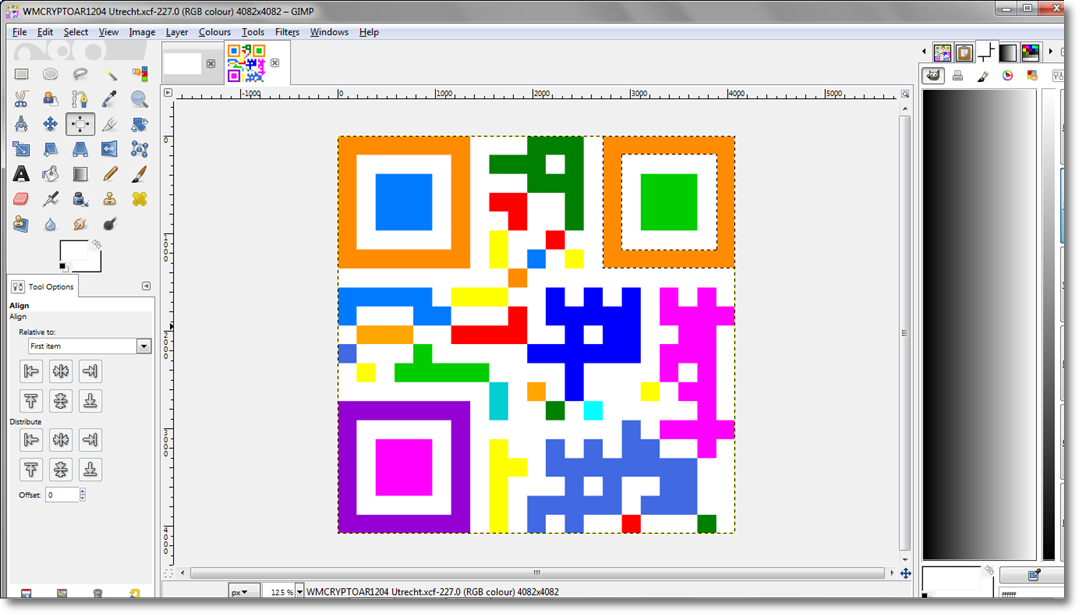Choose the Select by Colour tool
Viewport: 1080px width, 615px height.
click(139, 74)
